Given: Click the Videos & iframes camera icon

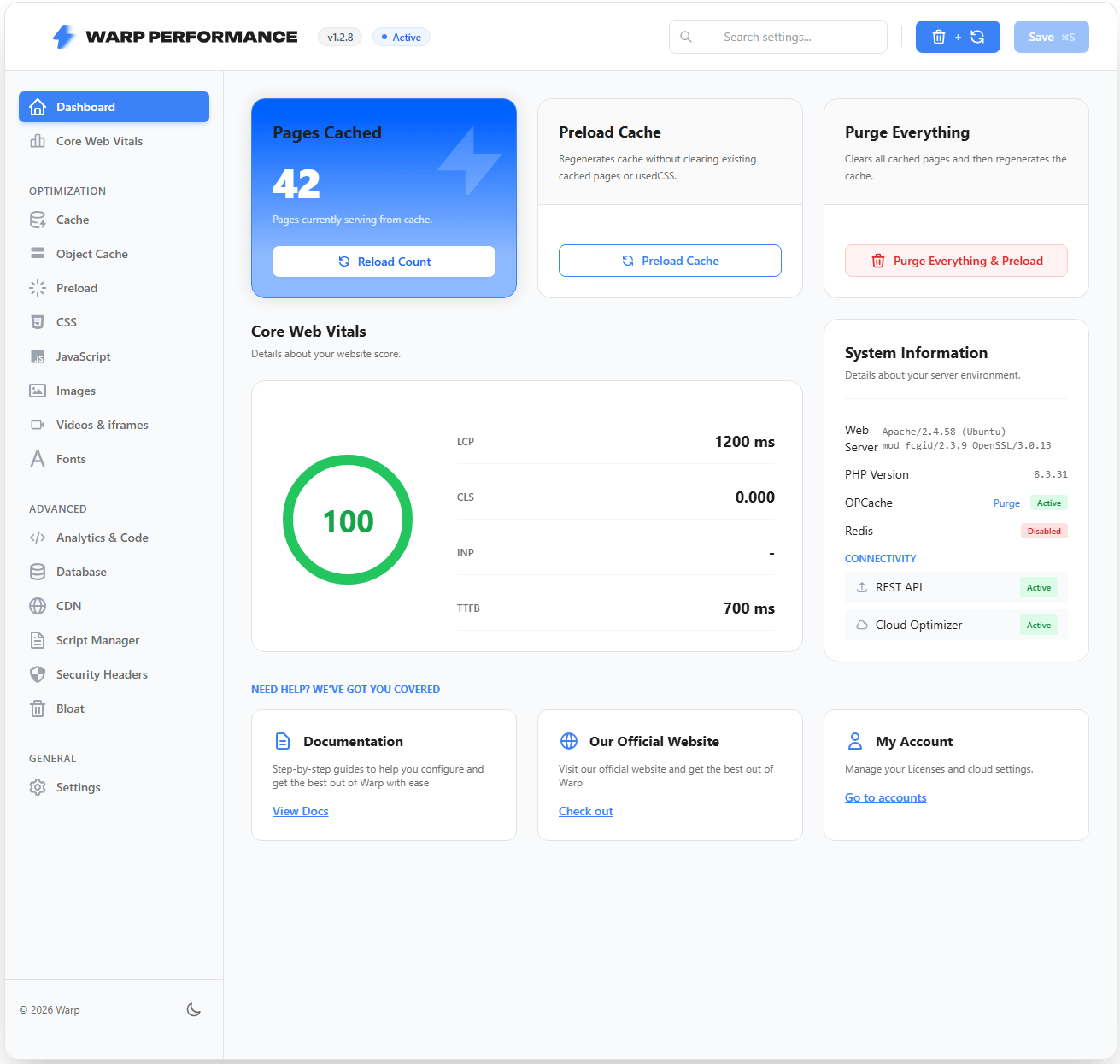Looking at the screenshot, I should pyautogui.click(x=38, y=425).
